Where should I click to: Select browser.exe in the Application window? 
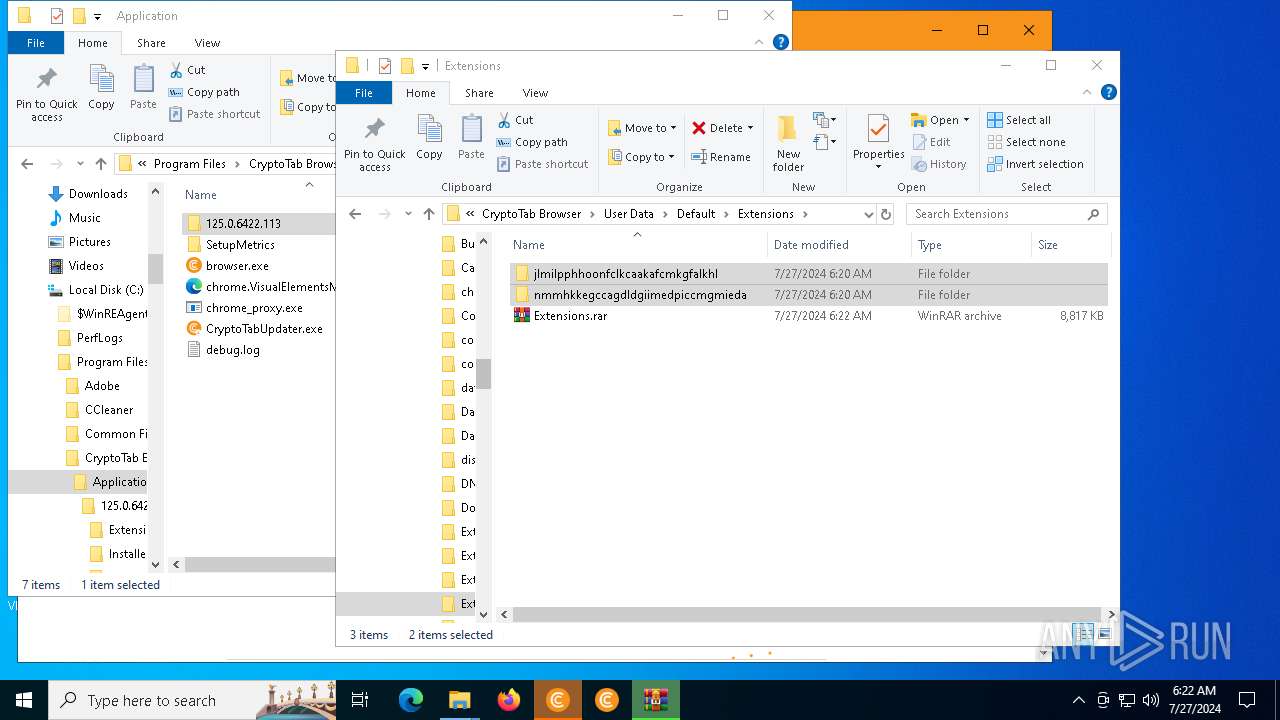[x=237, y=266]
